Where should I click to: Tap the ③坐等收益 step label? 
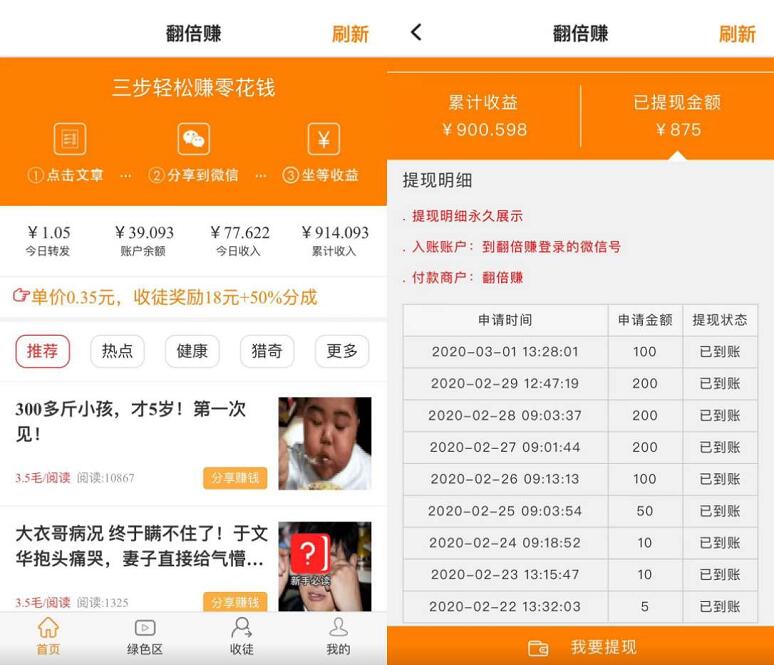click(x=320, y=175)
